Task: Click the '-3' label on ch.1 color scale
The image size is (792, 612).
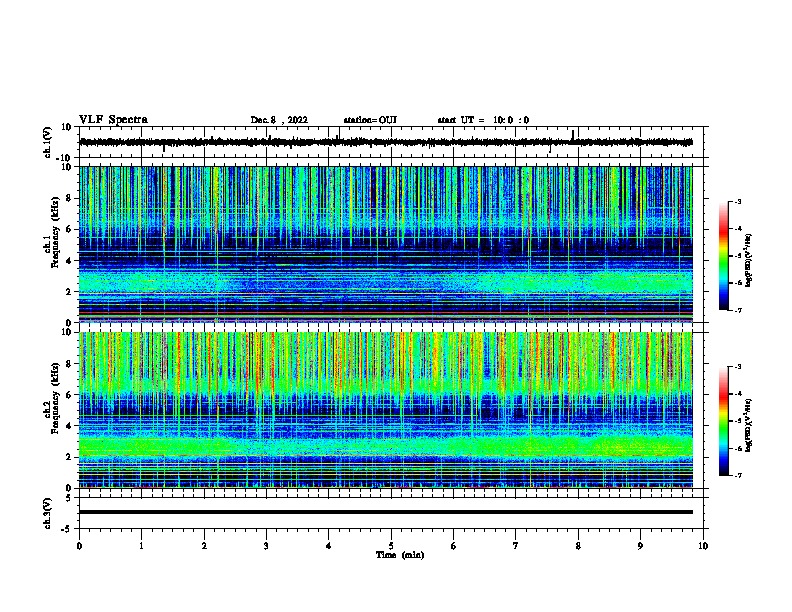Action: pos(738,202)
